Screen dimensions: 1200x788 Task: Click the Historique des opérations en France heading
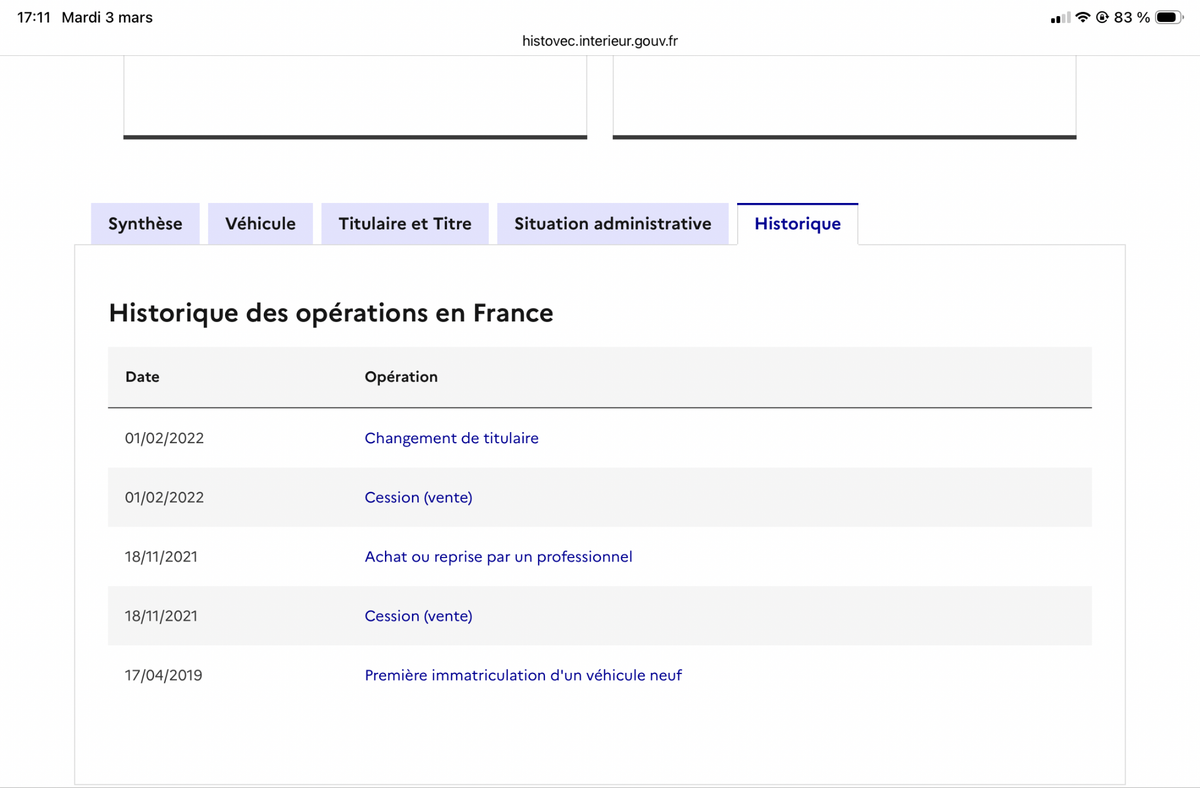pos(330,313)
